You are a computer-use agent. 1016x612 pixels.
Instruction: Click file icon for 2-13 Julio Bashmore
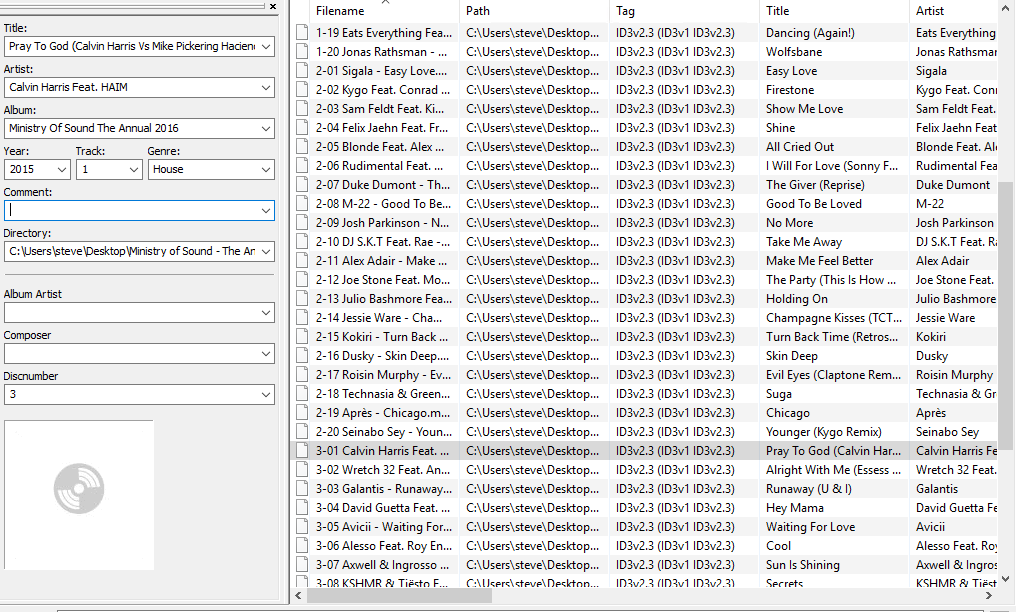click(x=302, y=299)
